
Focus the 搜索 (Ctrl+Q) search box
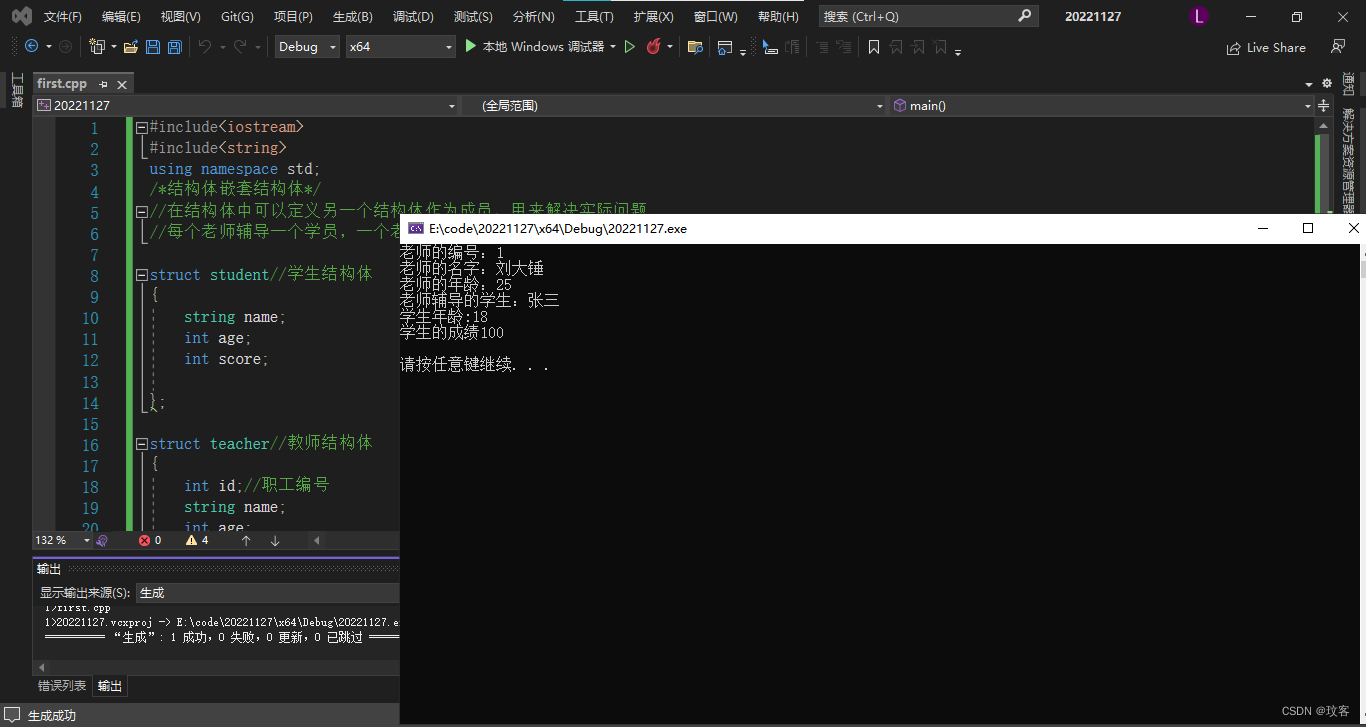pyautogui.click(x=928, y=16)
